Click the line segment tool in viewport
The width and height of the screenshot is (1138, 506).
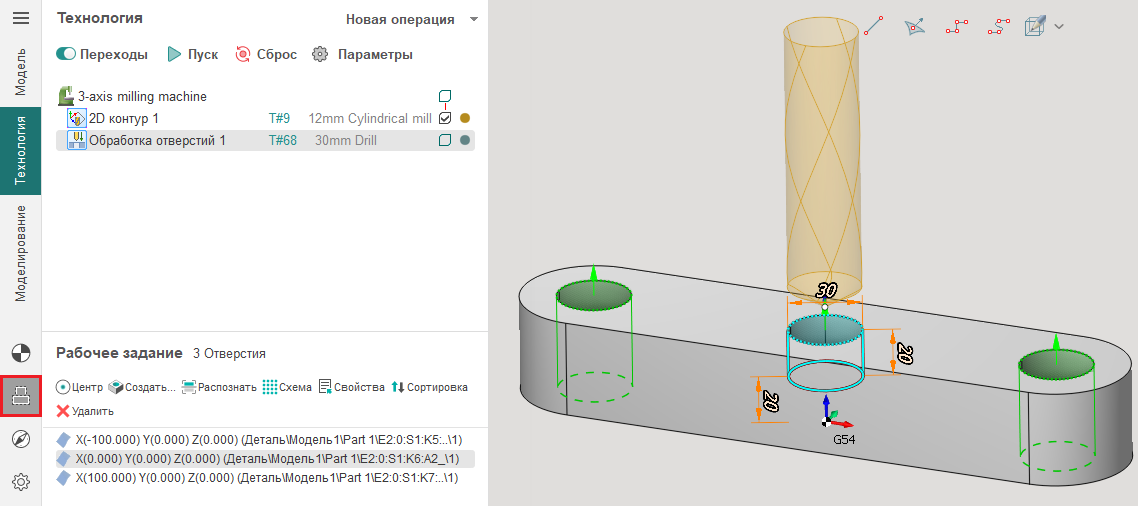click(x=874, y=26)
